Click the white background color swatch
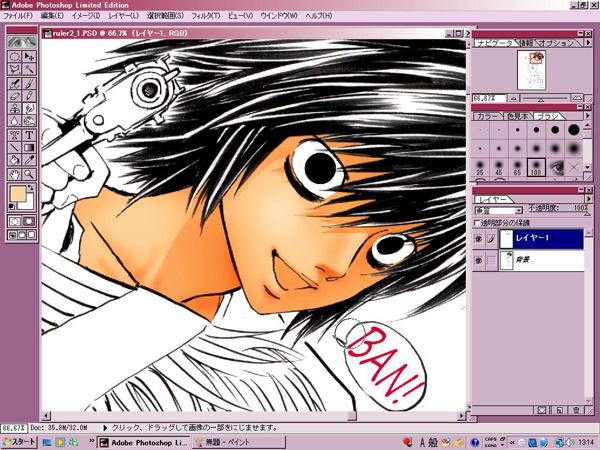The image size is (600, 450). coord(29,204)
